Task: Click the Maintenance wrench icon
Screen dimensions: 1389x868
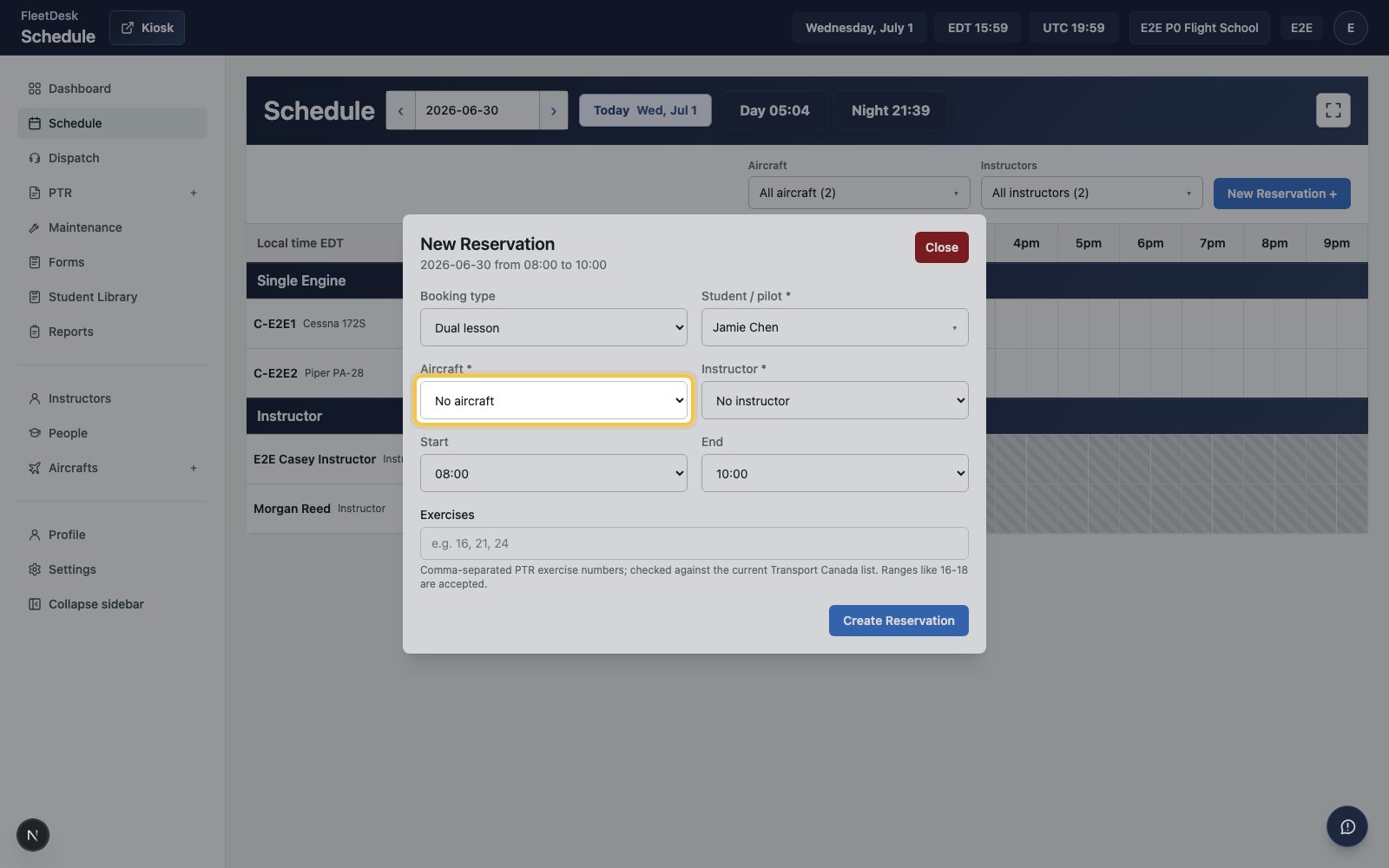Action: pos(35,227)
